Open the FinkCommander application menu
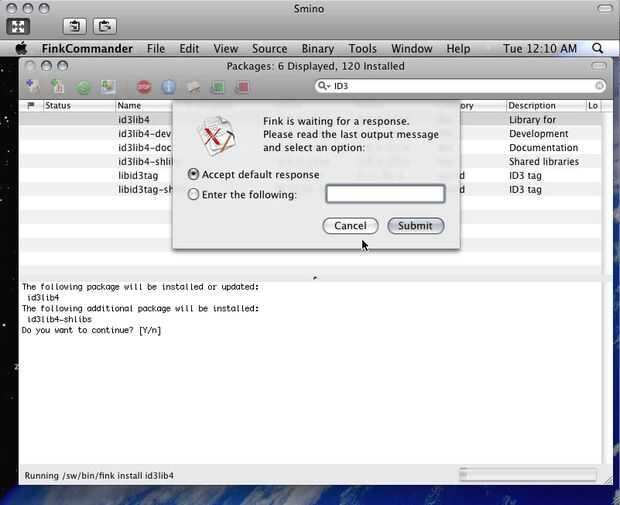620x505 pixels. point(87,48)
